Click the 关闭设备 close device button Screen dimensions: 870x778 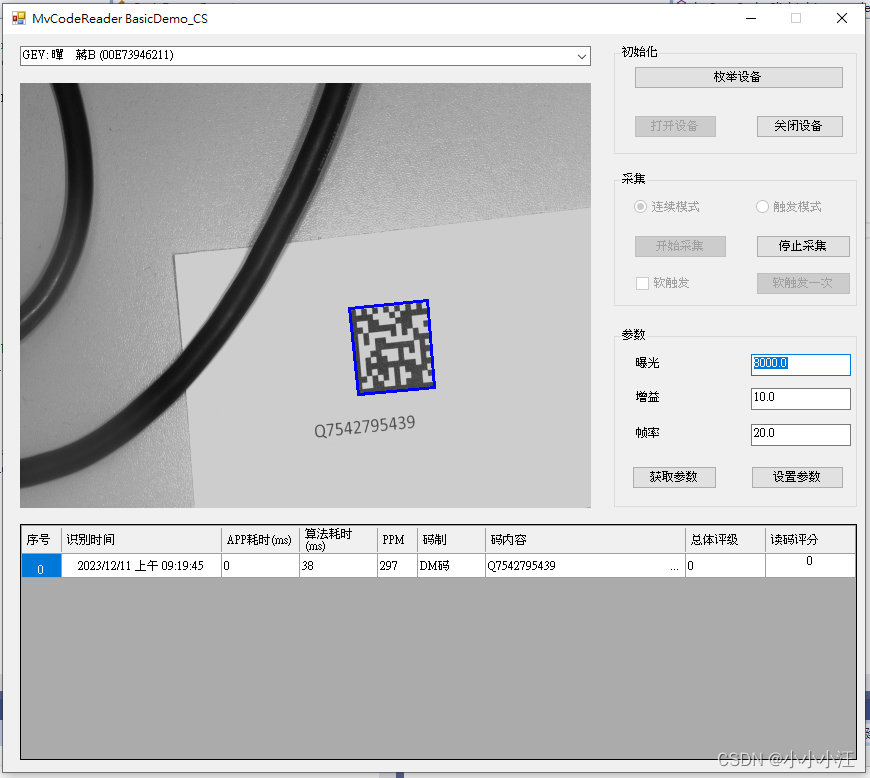[x=799, y=126]
